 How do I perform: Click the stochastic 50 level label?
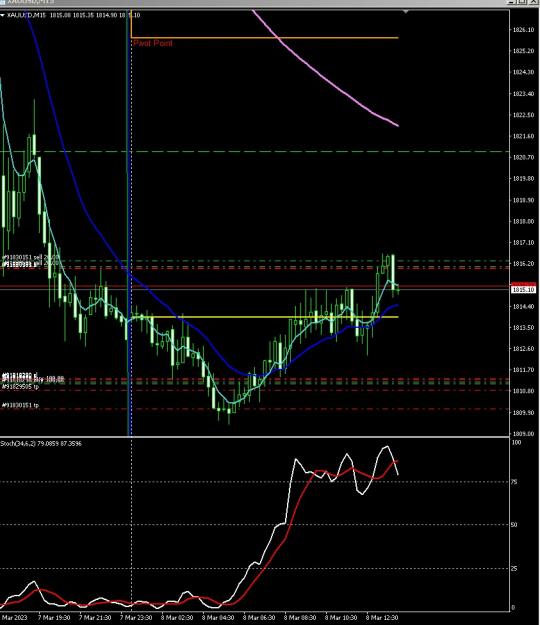[x=514, y=525]
